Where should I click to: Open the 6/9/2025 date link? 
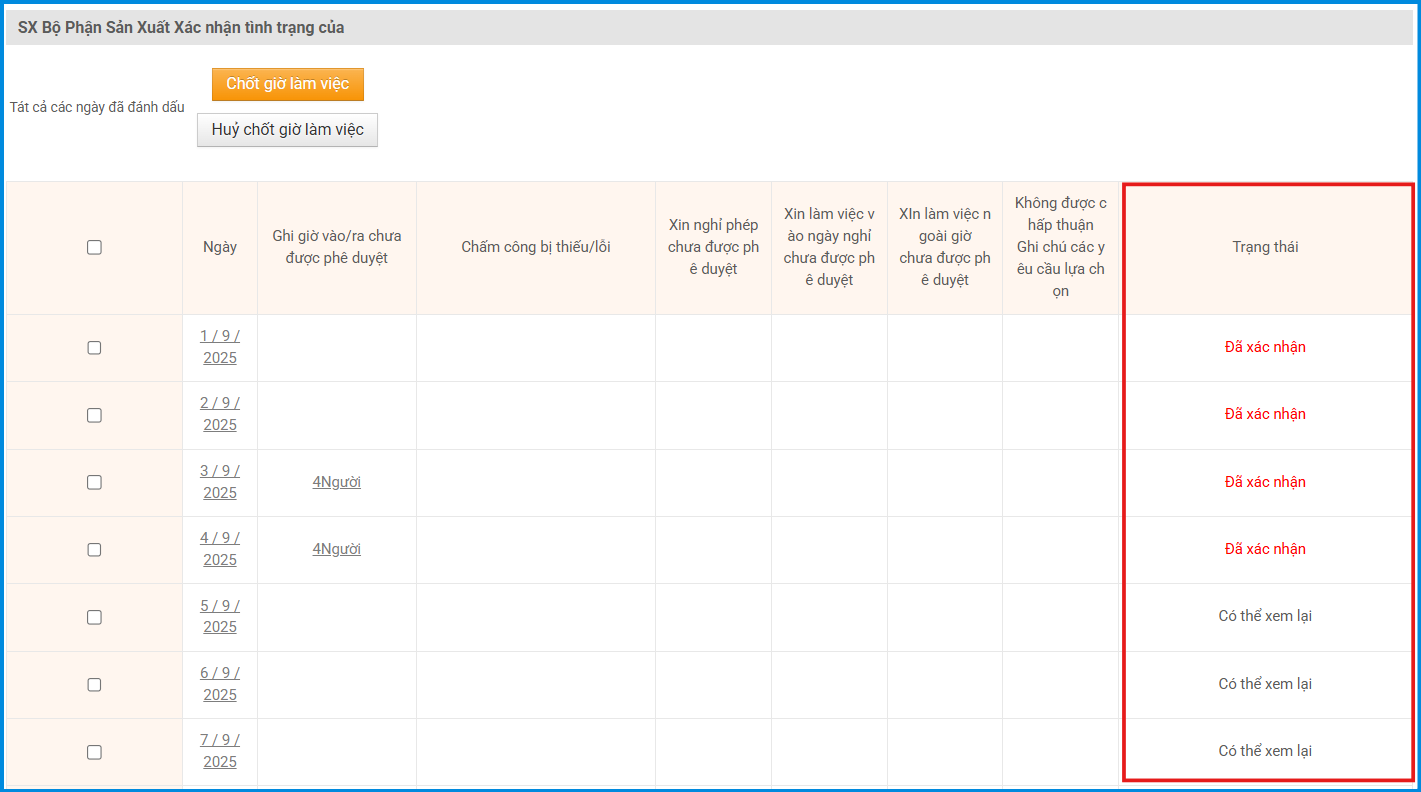coord(220,684)
